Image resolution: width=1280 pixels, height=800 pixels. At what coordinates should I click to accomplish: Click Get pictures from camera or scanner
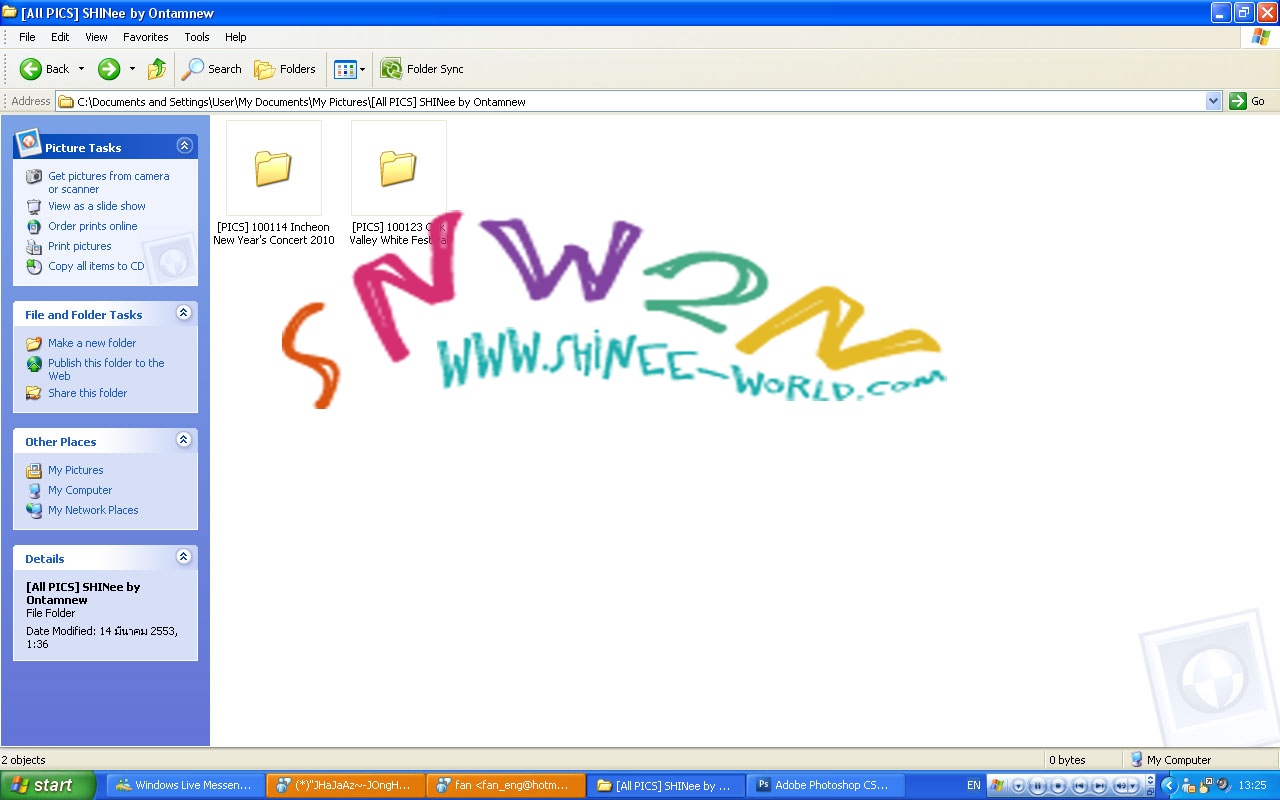[x=109, y=182]
